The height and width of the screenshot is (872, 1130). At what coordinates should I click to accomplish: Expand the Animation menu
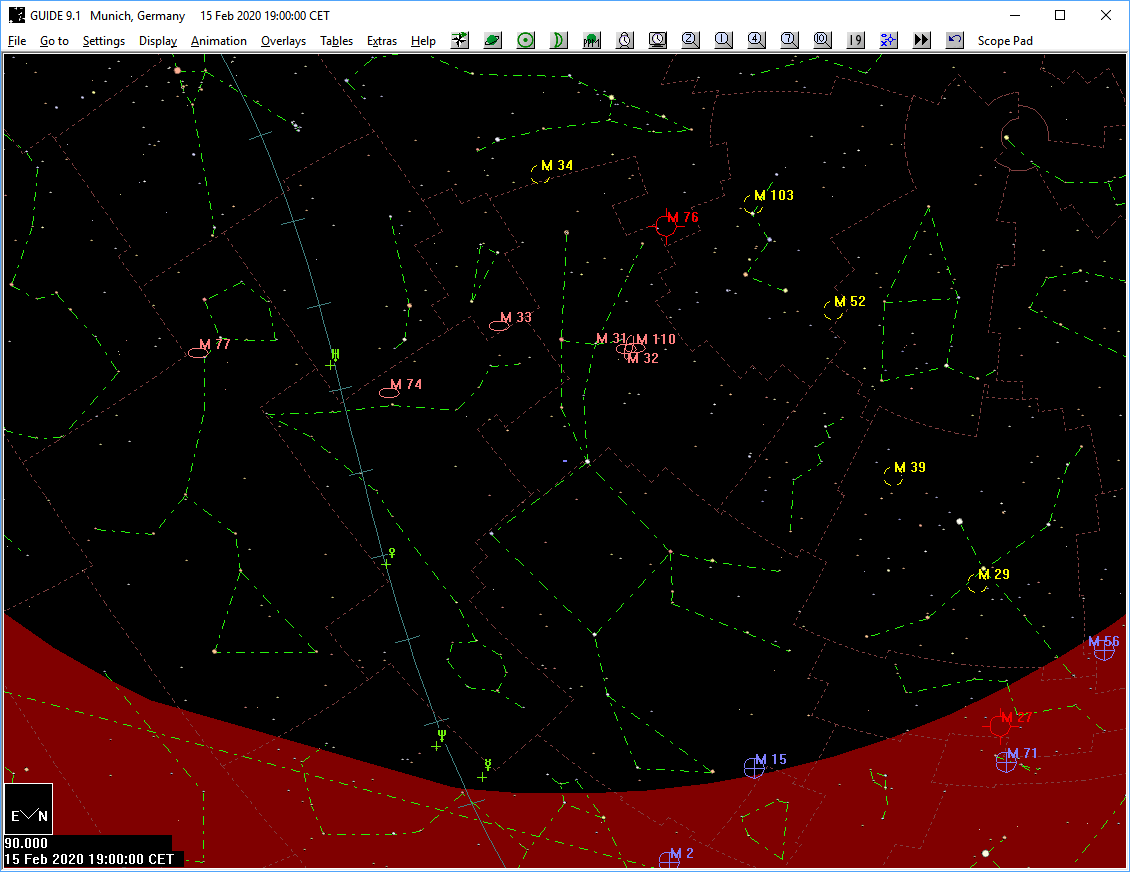tap(218, 41)
